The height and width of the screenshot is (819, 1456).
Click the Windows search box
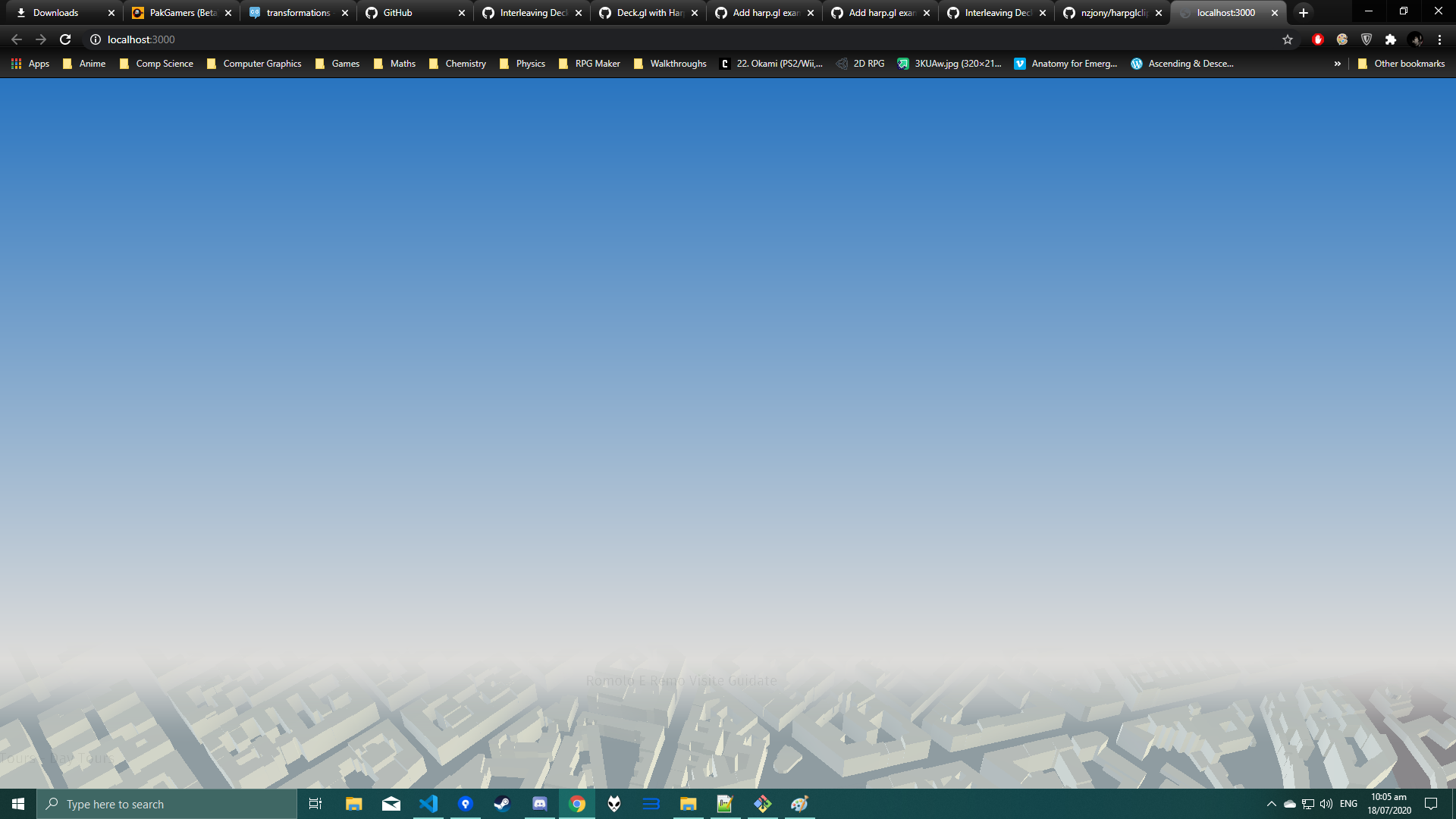click(167, 804)
